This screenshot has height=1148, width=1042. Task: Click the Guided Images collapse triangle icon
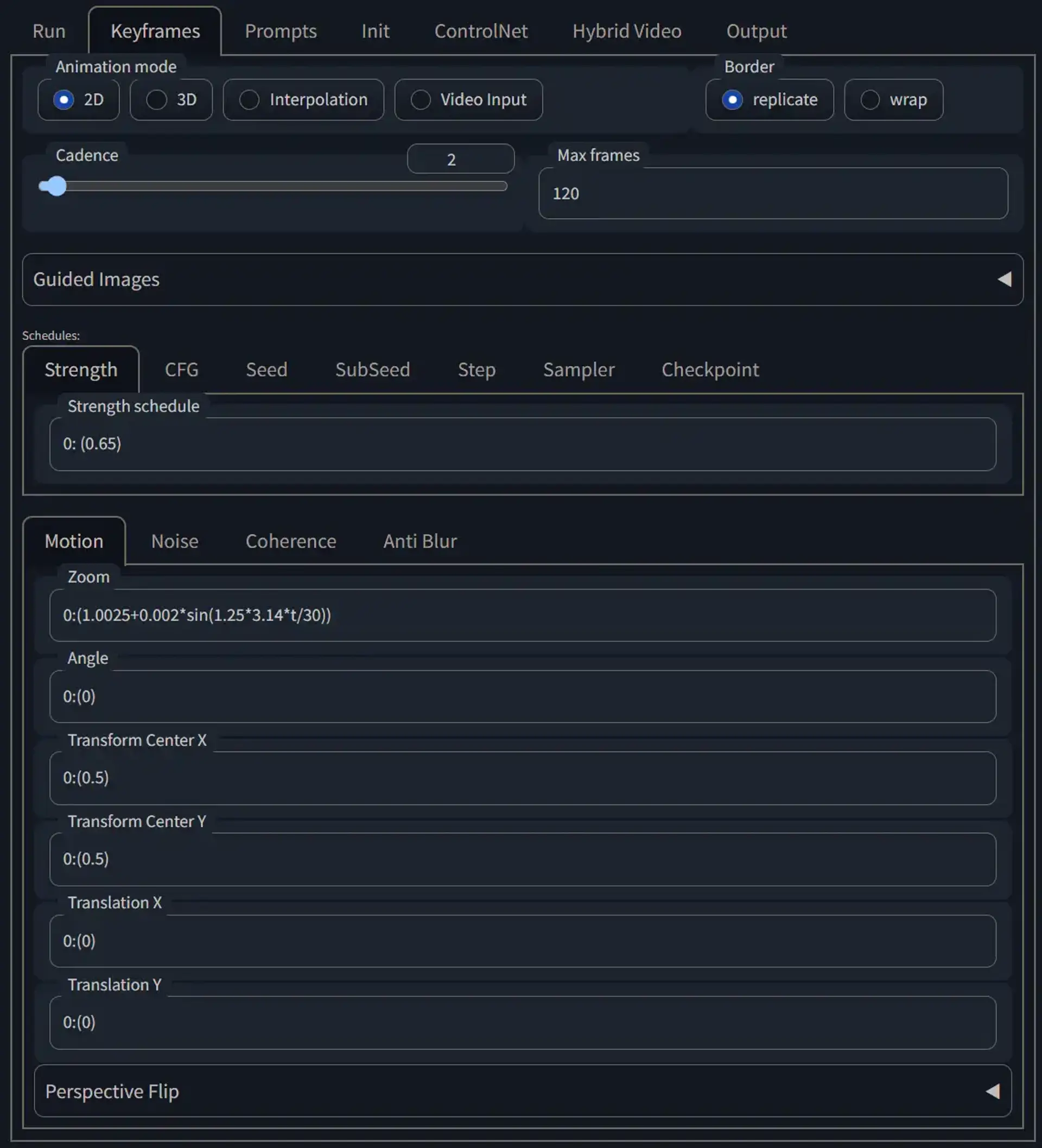(x=1005, y=279)
